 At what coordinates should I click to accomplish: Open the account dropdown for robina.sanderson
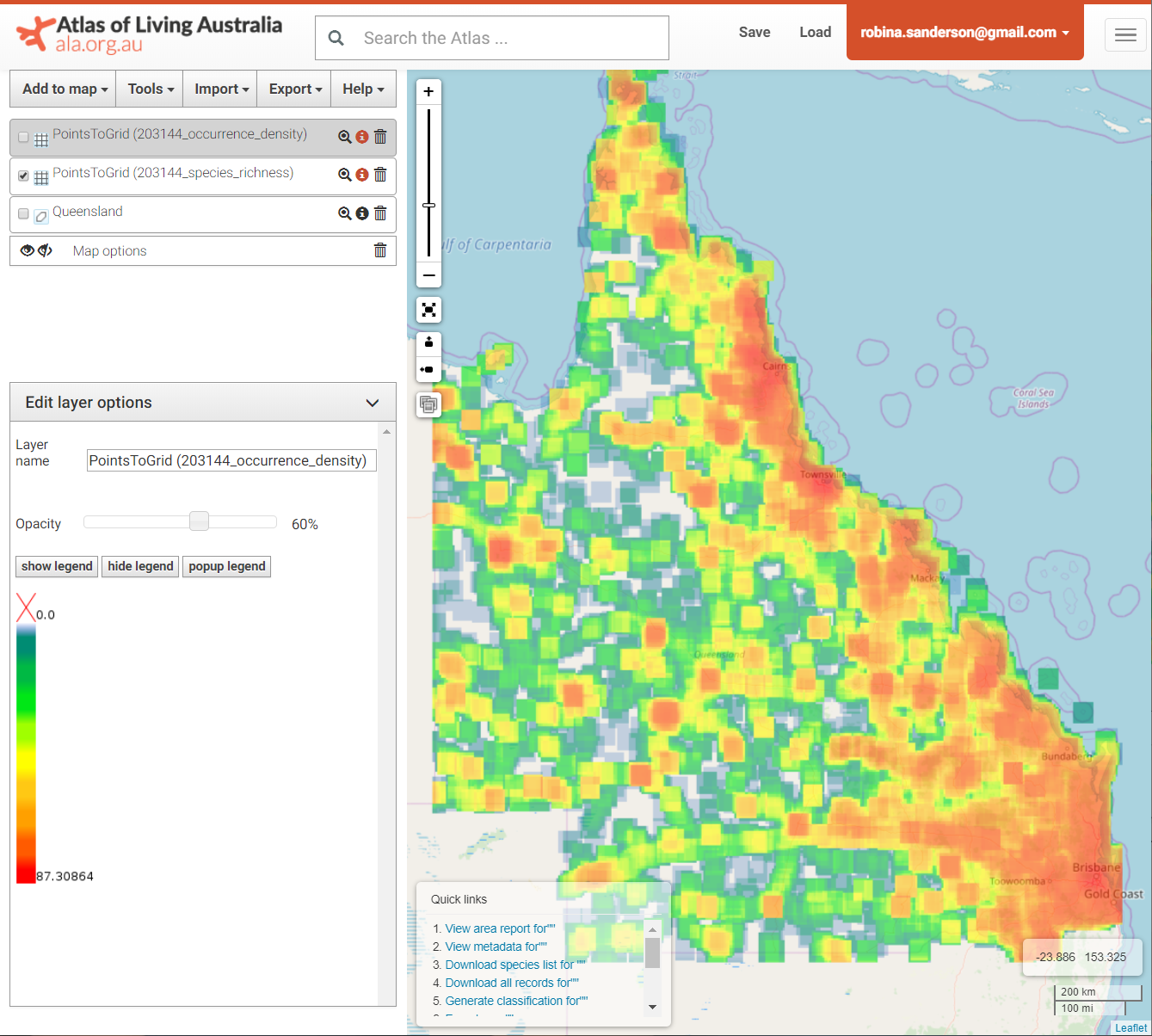click(964, 31)
